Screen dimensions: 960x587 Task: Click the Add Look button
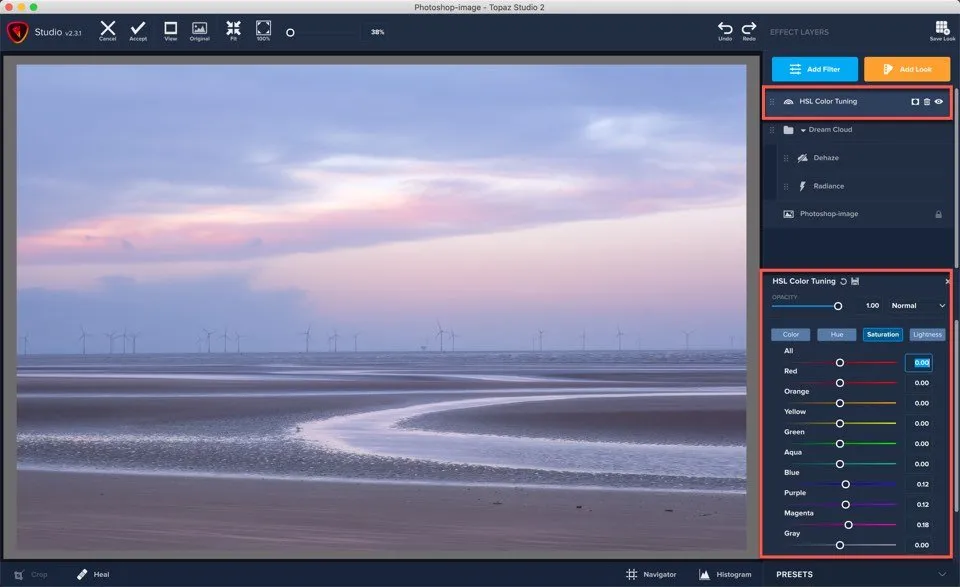907,69
